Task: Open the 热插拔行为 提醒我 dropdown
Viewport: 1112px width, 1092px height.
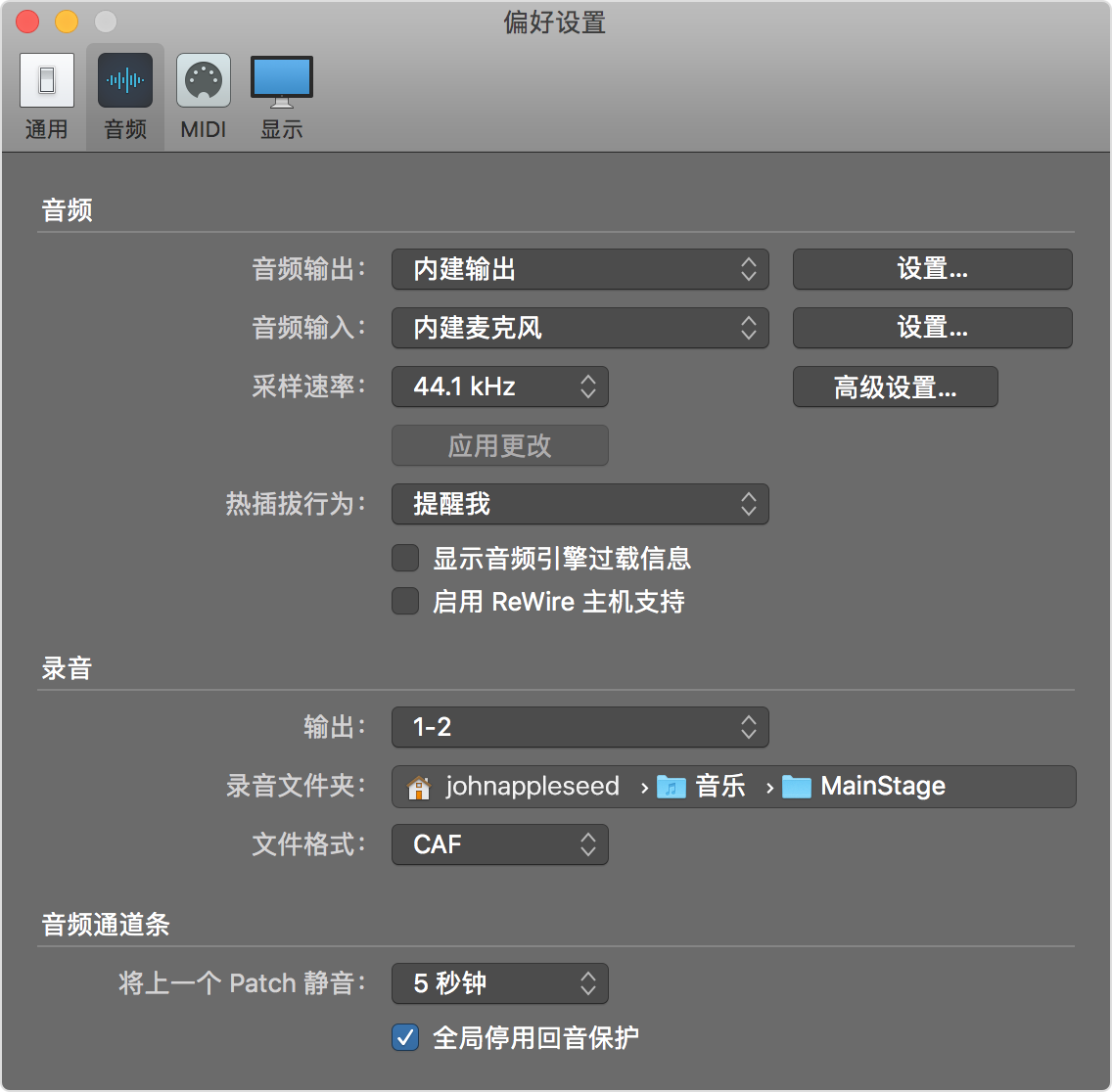Action: click(579, 504)
